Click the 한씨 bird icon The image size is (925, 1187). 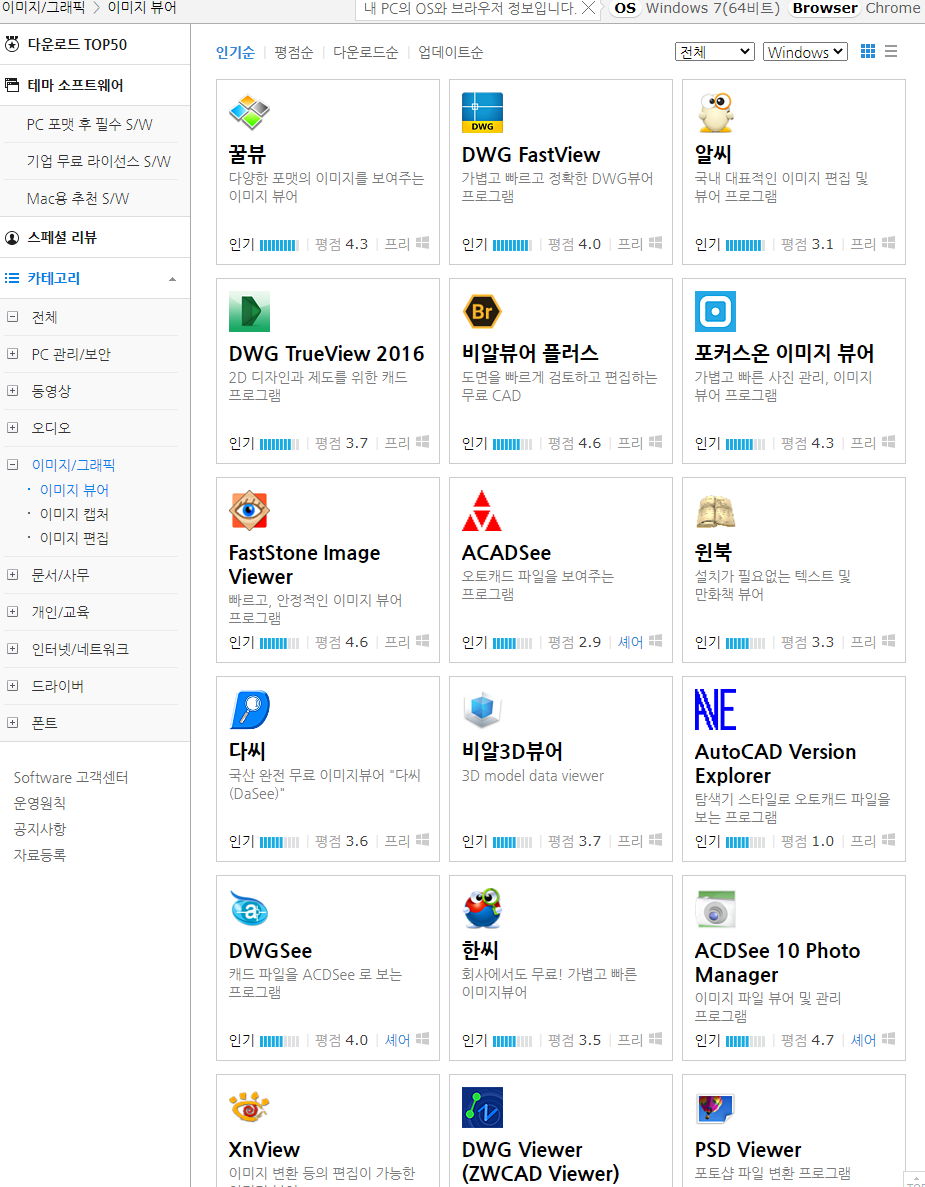click(x=482, y=908)
